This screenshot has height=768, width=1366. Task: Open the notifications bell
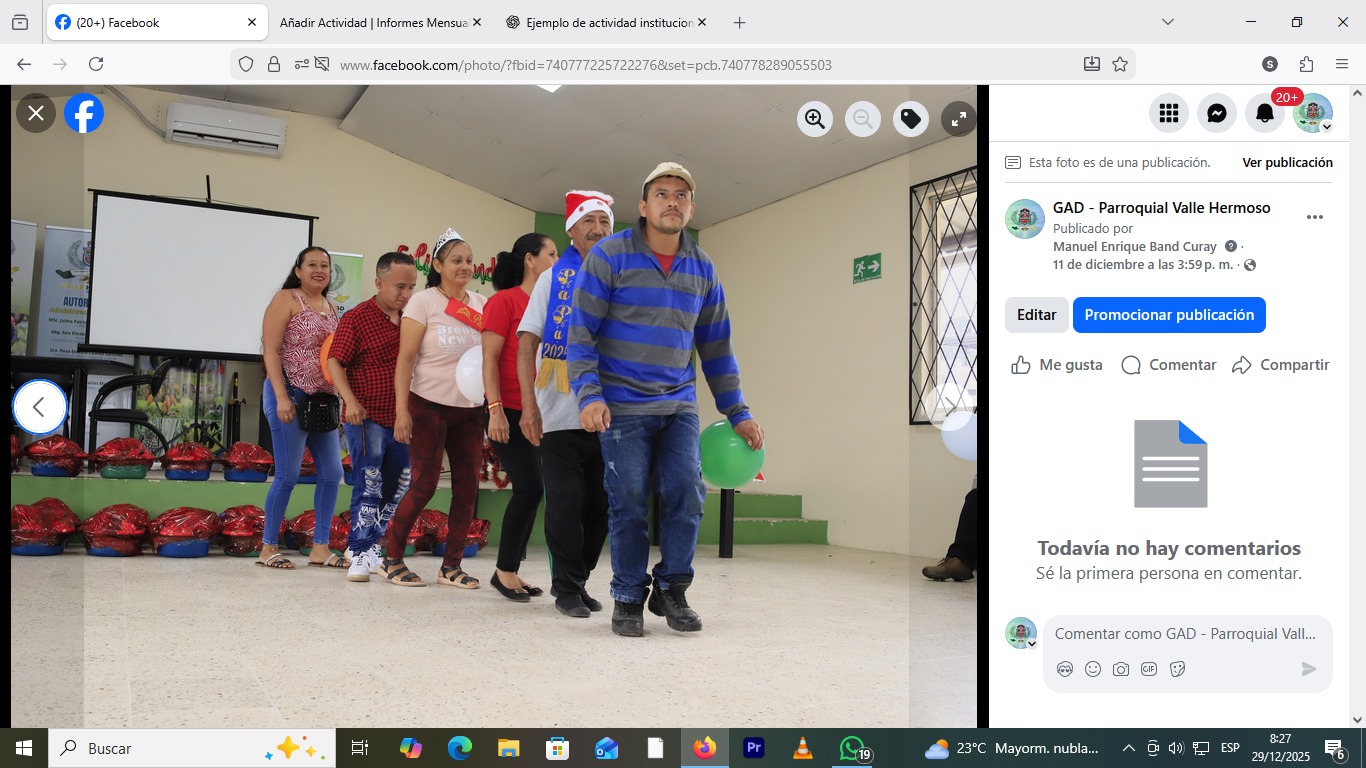(x=1264, y=114)
